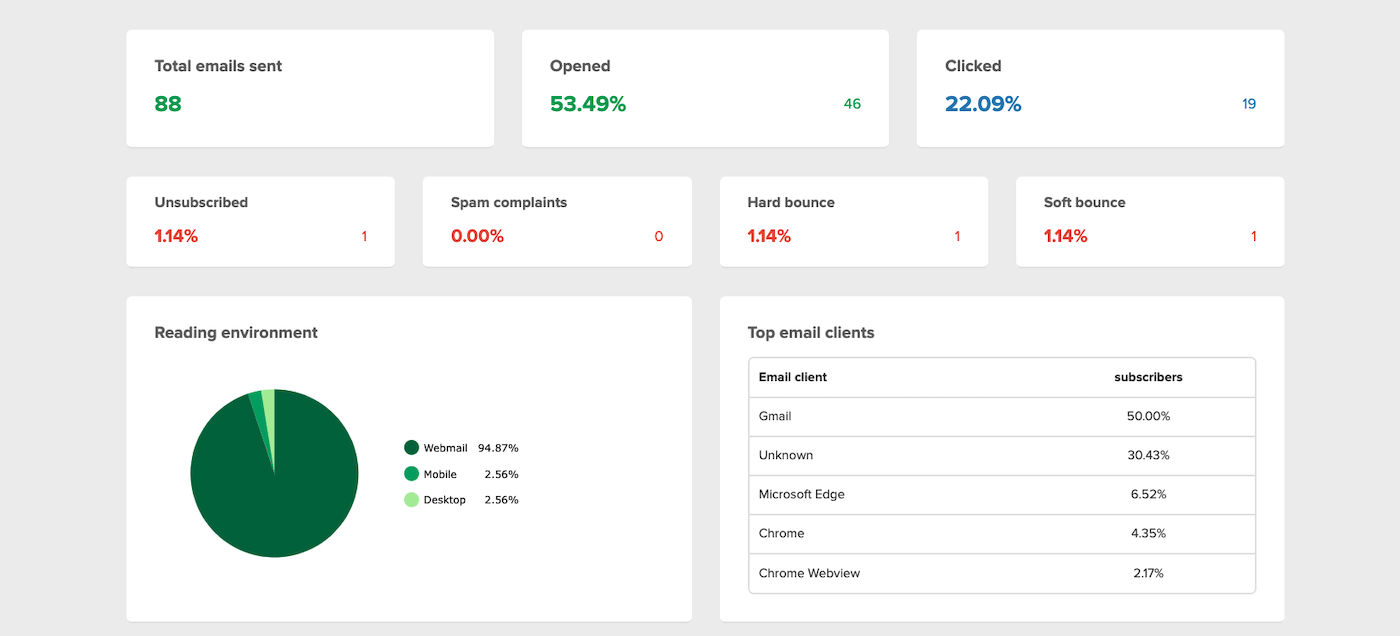The image size is (1400, 636).
Task: Click the Unsubscribed count number
Action: coord(364,237)
